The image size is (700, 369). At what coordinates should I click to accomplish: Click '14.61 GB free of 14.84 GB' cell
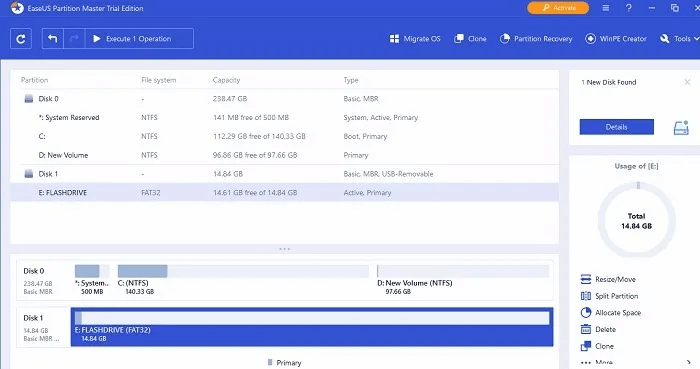(255, 192)
